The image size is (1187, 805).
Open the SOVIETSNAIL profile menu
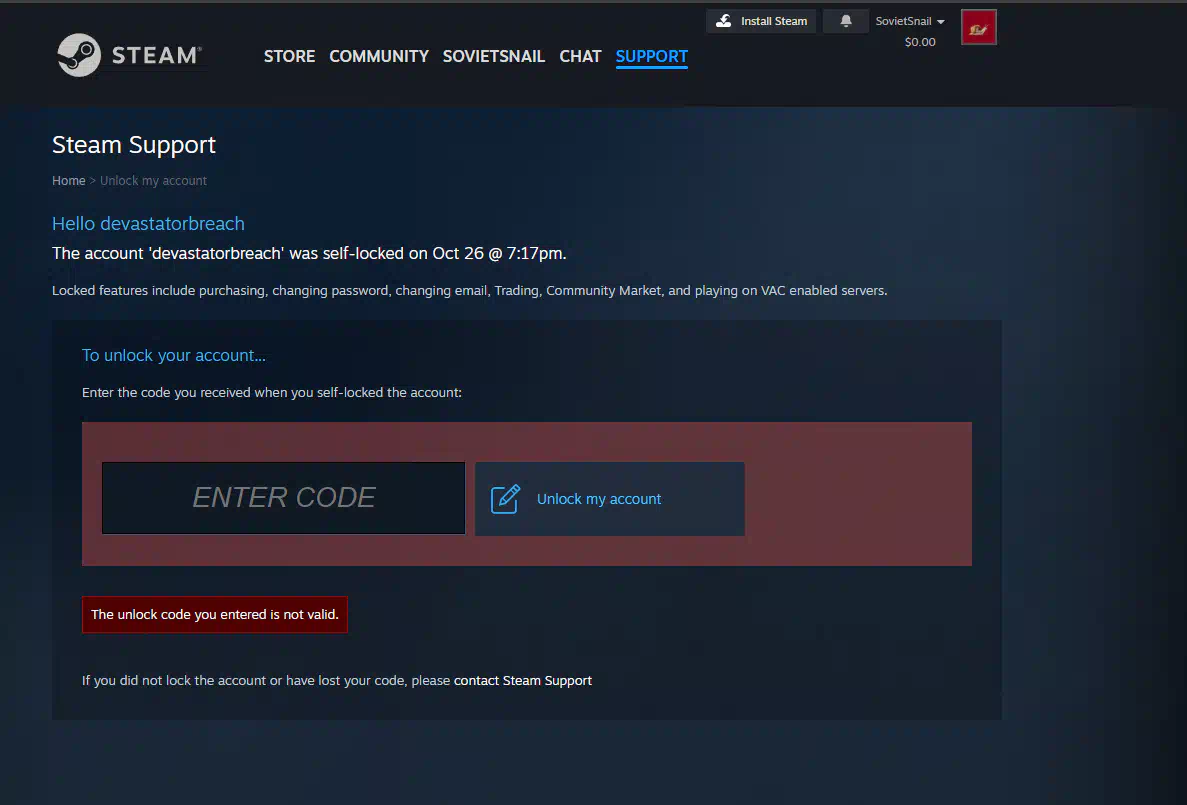click(494, 56)
